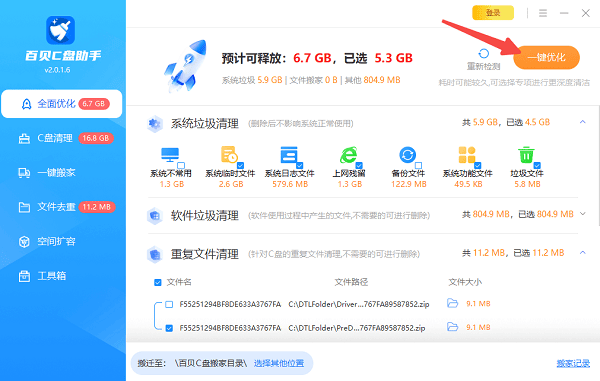Click the 重新检测 rescan icon
This screenshot has width=600, height=381.
484,54
